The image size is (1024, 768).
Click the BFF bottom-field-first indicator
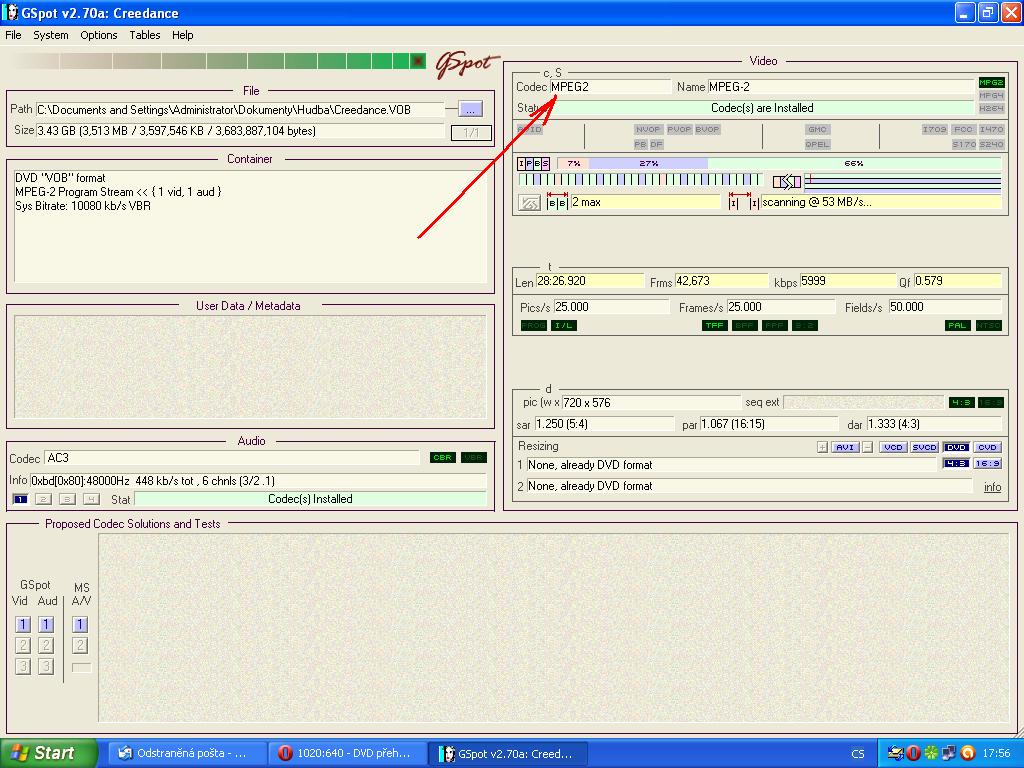pyautogui.click(x=744, y=325)
